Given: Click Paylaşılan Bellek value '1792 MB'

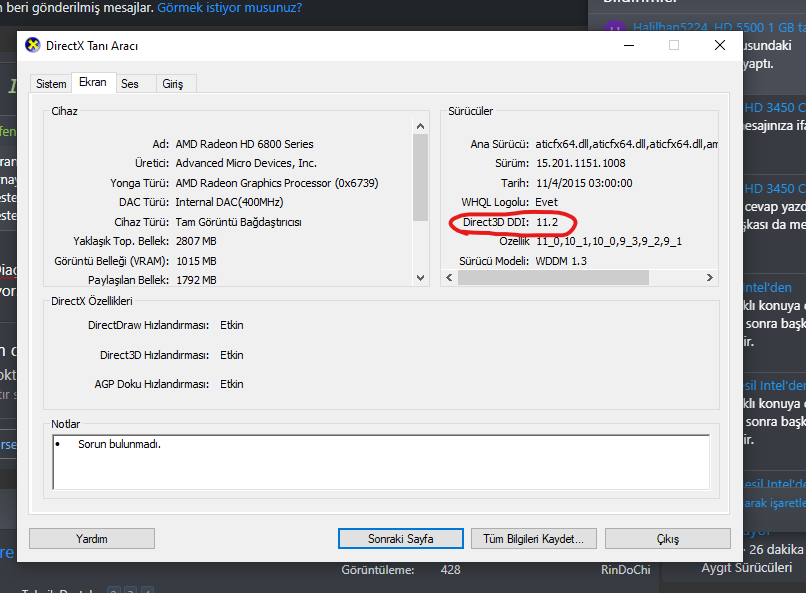Looking at the screenshot, I should coord(196,280).
